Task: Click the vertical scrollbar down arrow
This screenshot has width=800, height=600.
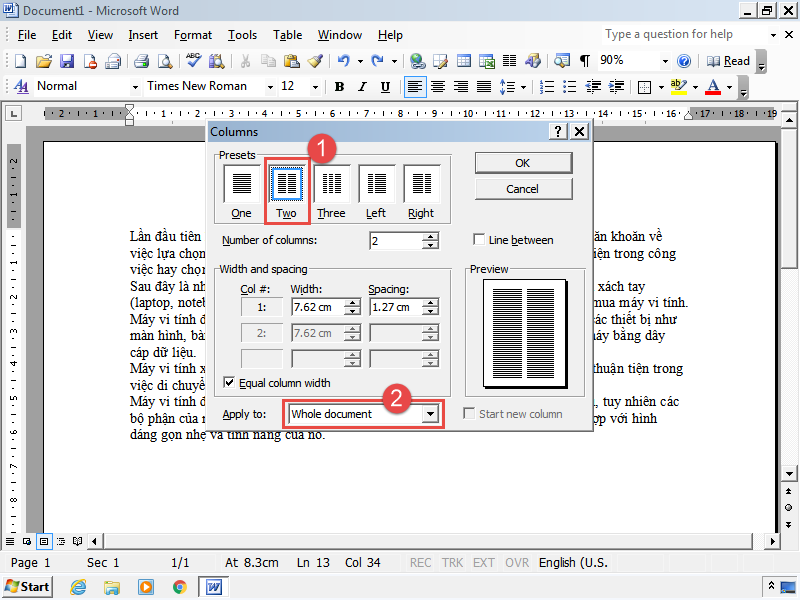Action: pos(789,473)
